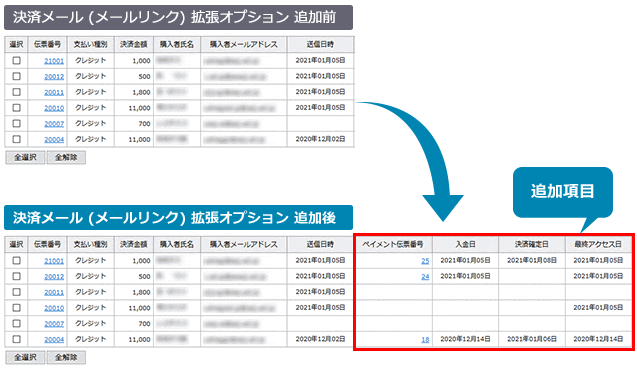Tick checkbox for slip 20012 in 追加前 table
The height and width of the screenshot is (370, 637).
(16, 76)
